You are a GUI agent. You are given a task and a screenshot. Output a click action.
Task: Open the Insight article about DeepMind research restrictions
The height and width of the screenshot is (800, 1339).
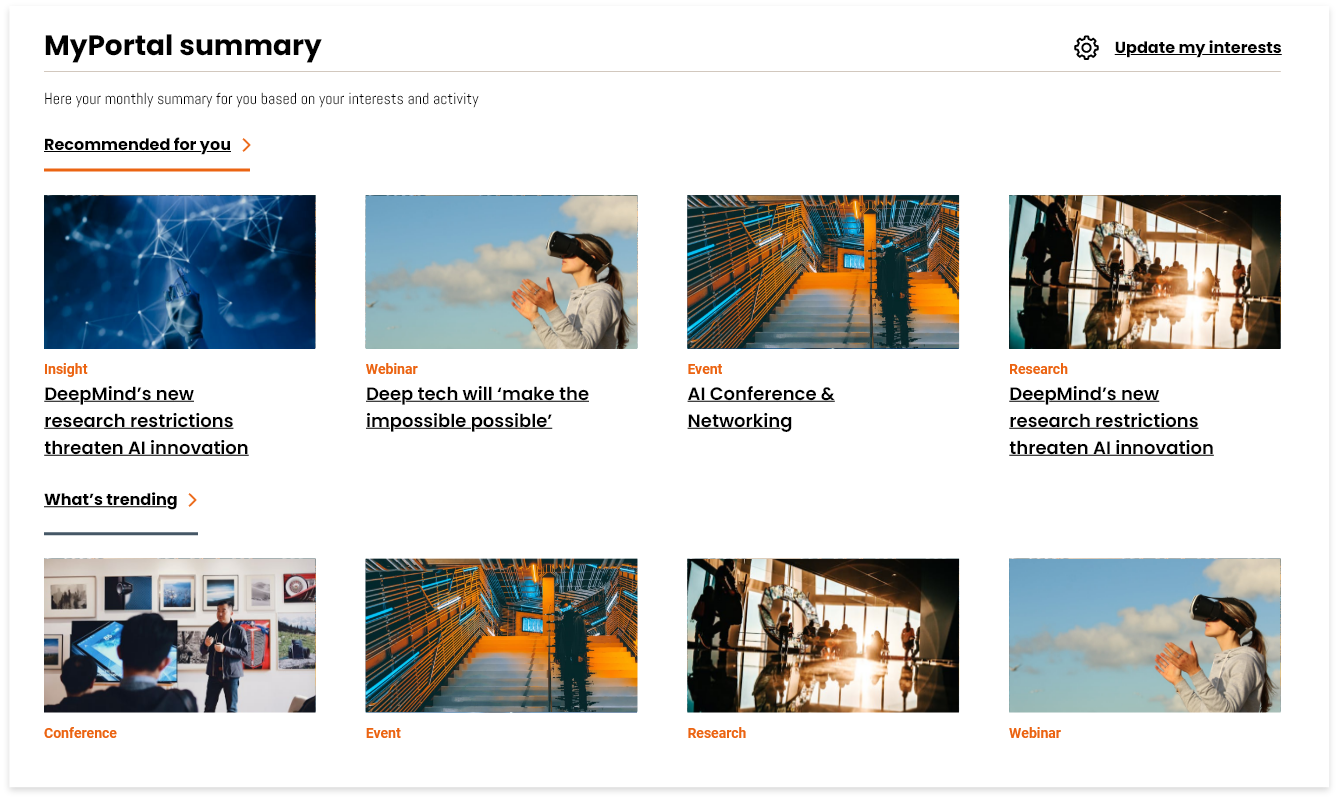click(146, 420)
